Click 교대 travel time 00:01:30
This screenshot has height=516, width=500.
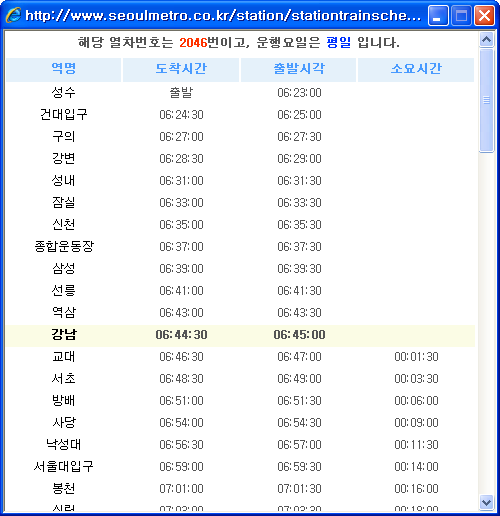(x=416, y=357)
